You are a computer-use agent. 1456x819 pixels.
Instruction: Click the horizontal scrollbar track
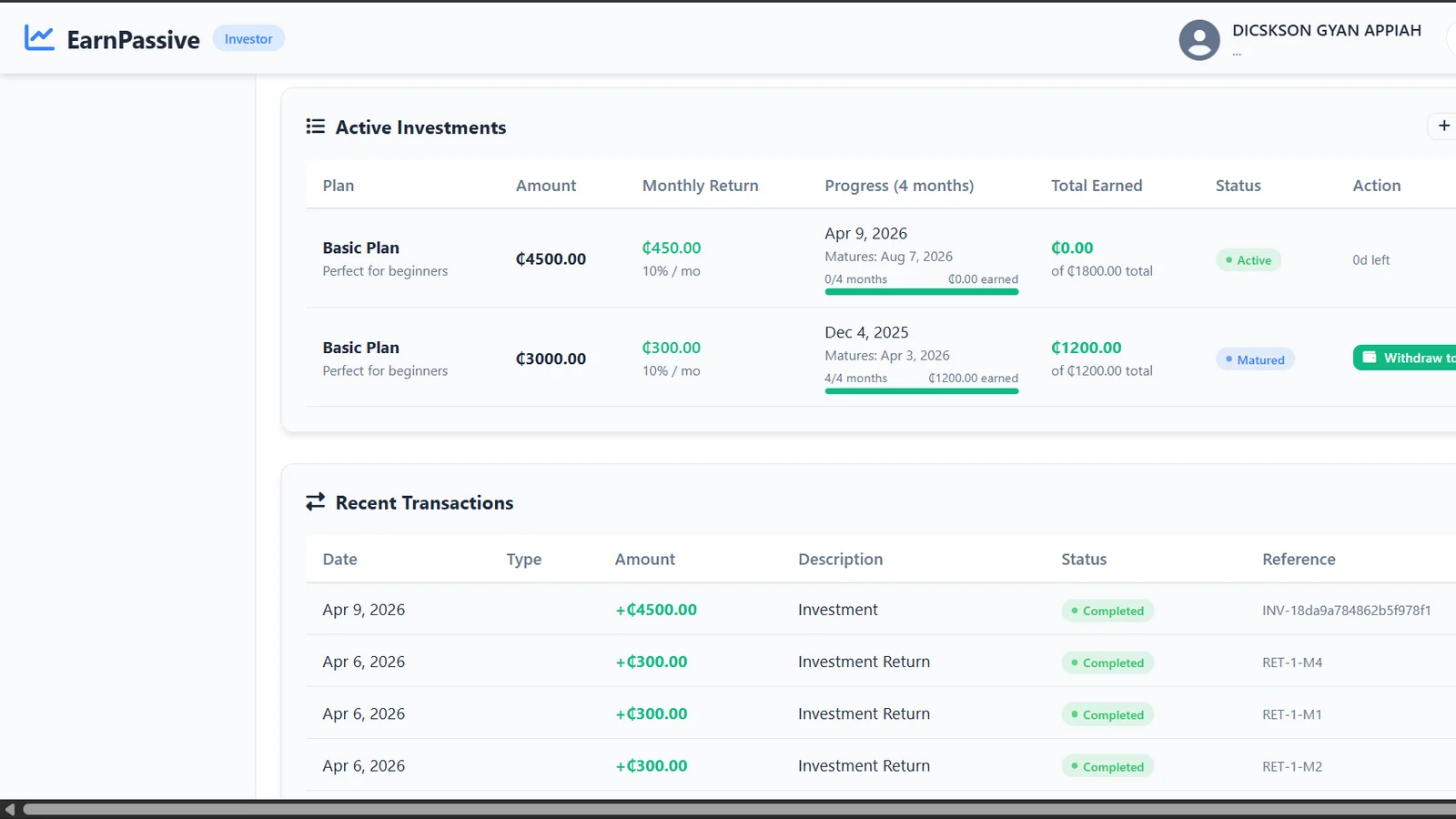click(x=739, y=809)
